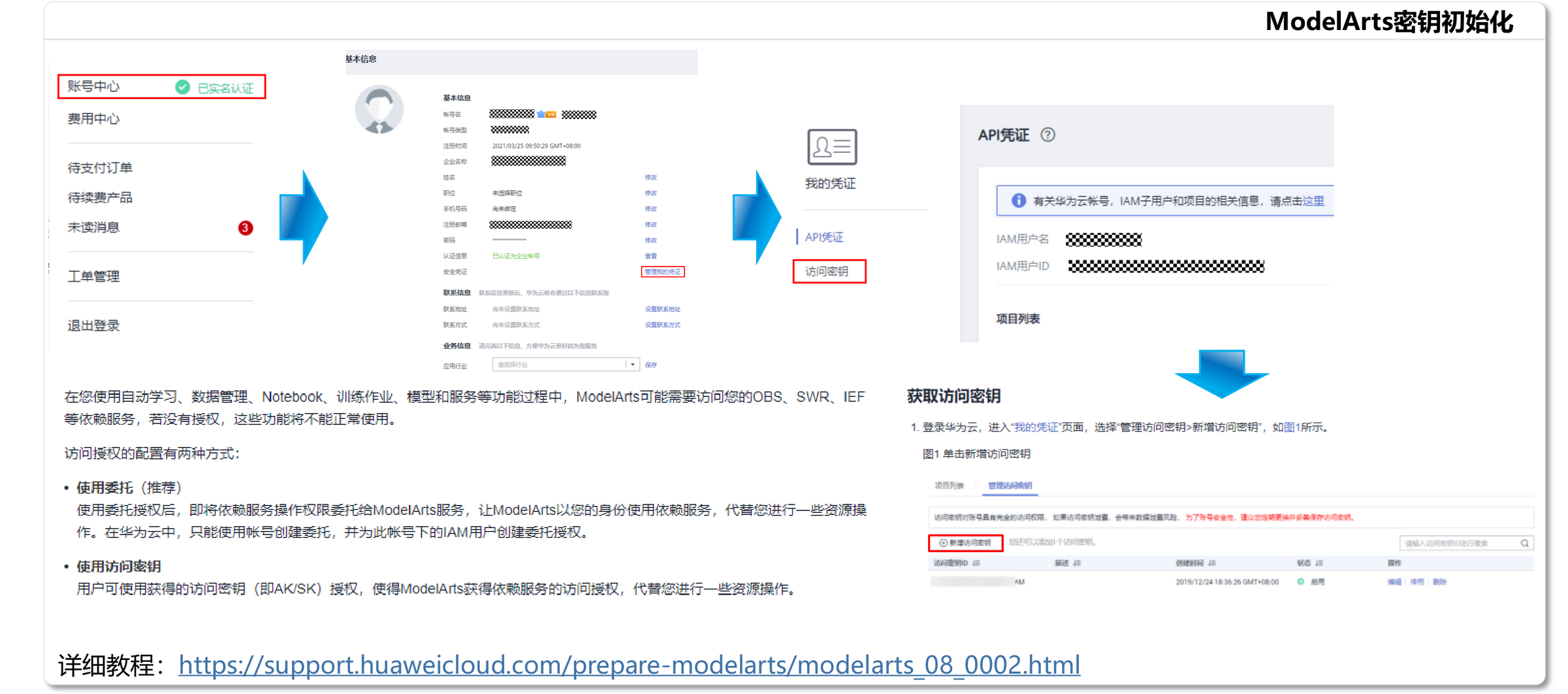Select the API凭证 navigation item
This screenshot has height=694, width=1568.
pos(824,237)
